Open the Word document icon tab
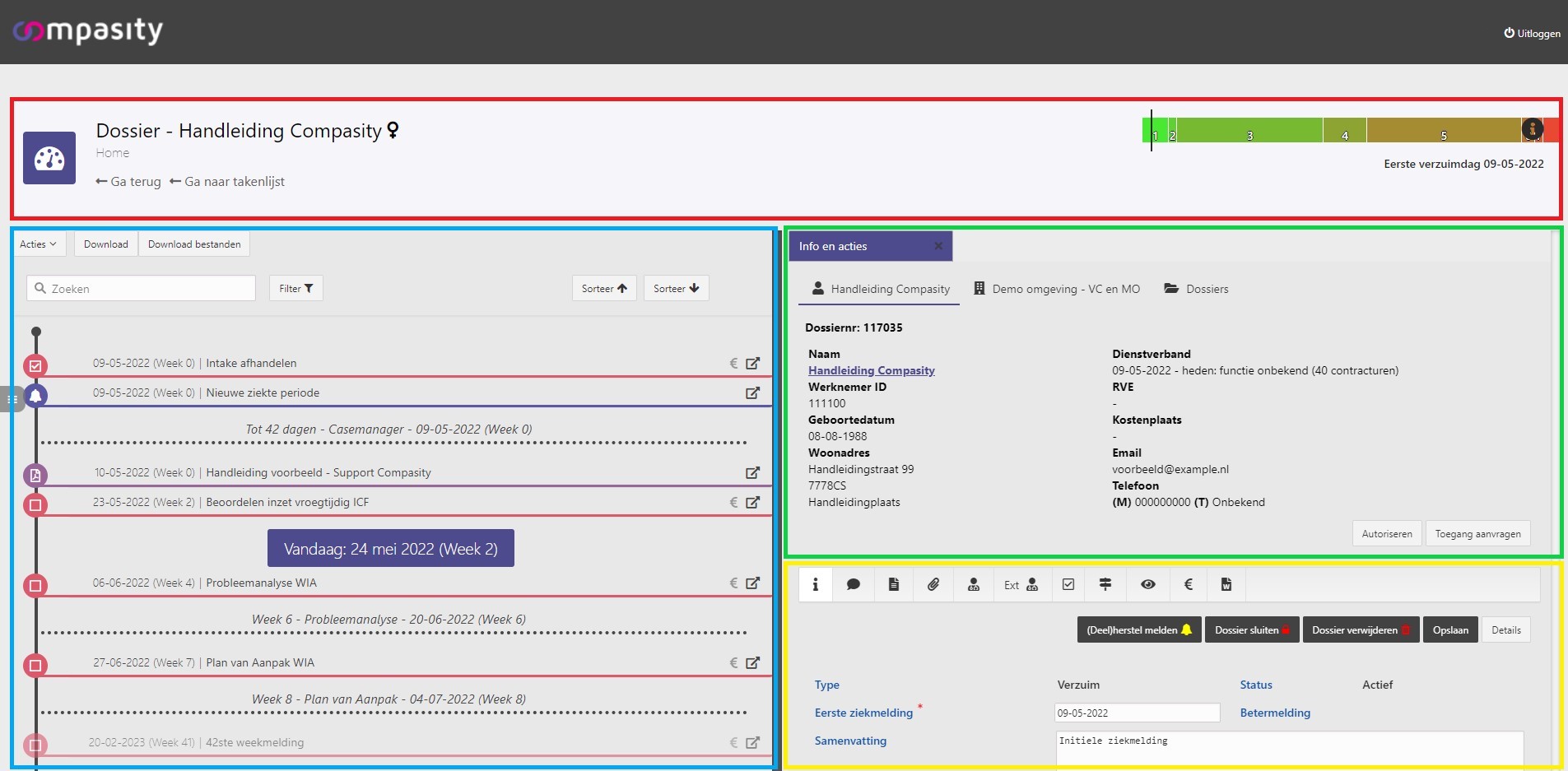The image size is (1568, 771). point(1226,584)
